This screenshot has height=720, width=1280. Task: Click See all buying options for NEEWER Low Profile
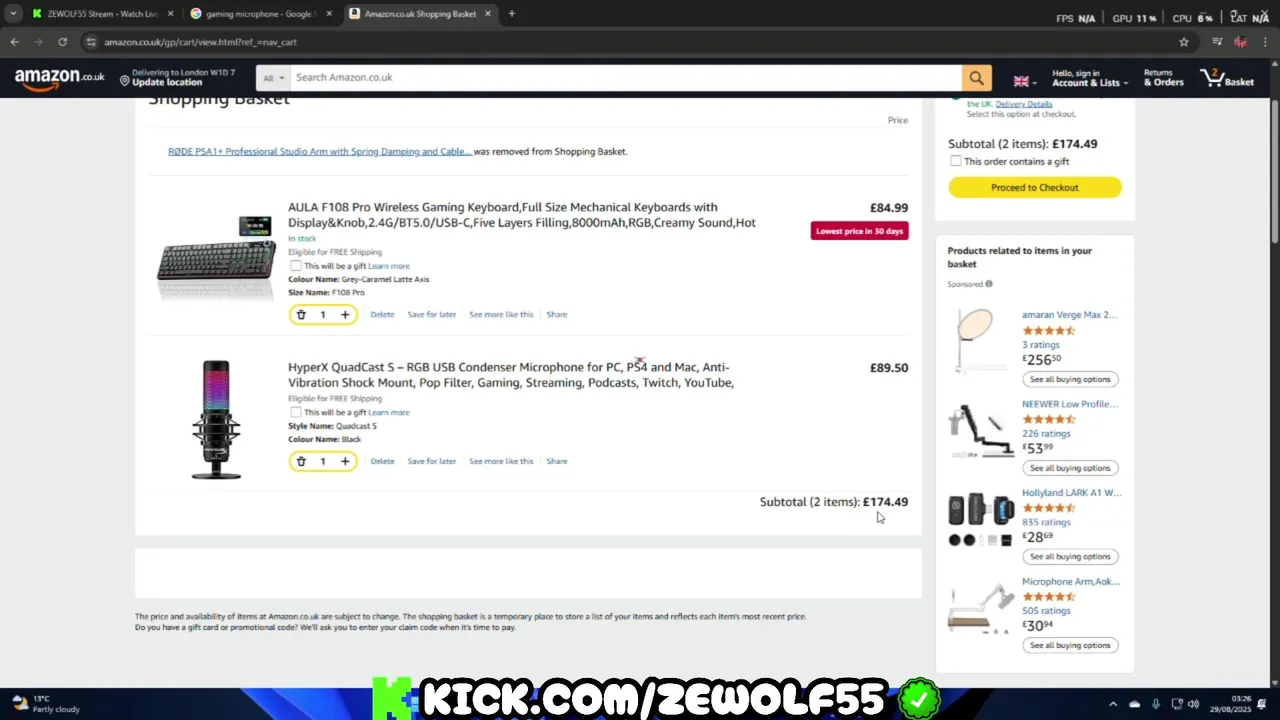[x=1070, y=468]
